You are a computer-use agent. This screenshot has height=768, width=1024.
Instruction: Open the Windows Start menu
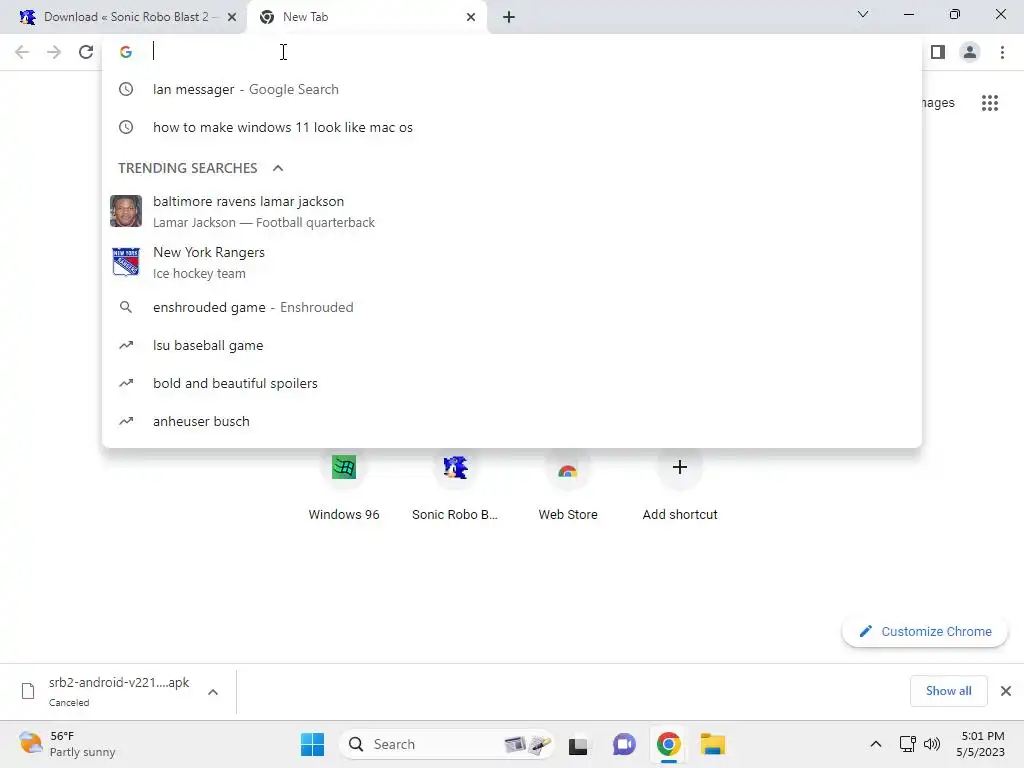coord(312,744)
